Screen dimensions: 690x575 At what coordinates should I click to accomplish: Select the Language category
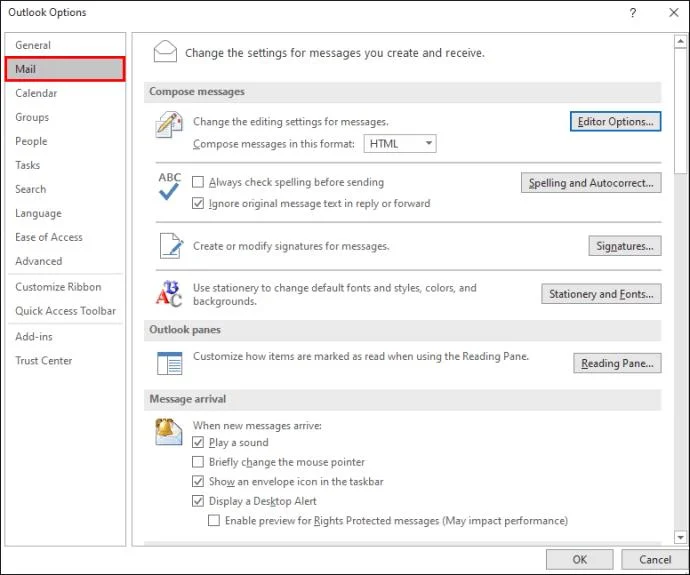click(65, 213)
